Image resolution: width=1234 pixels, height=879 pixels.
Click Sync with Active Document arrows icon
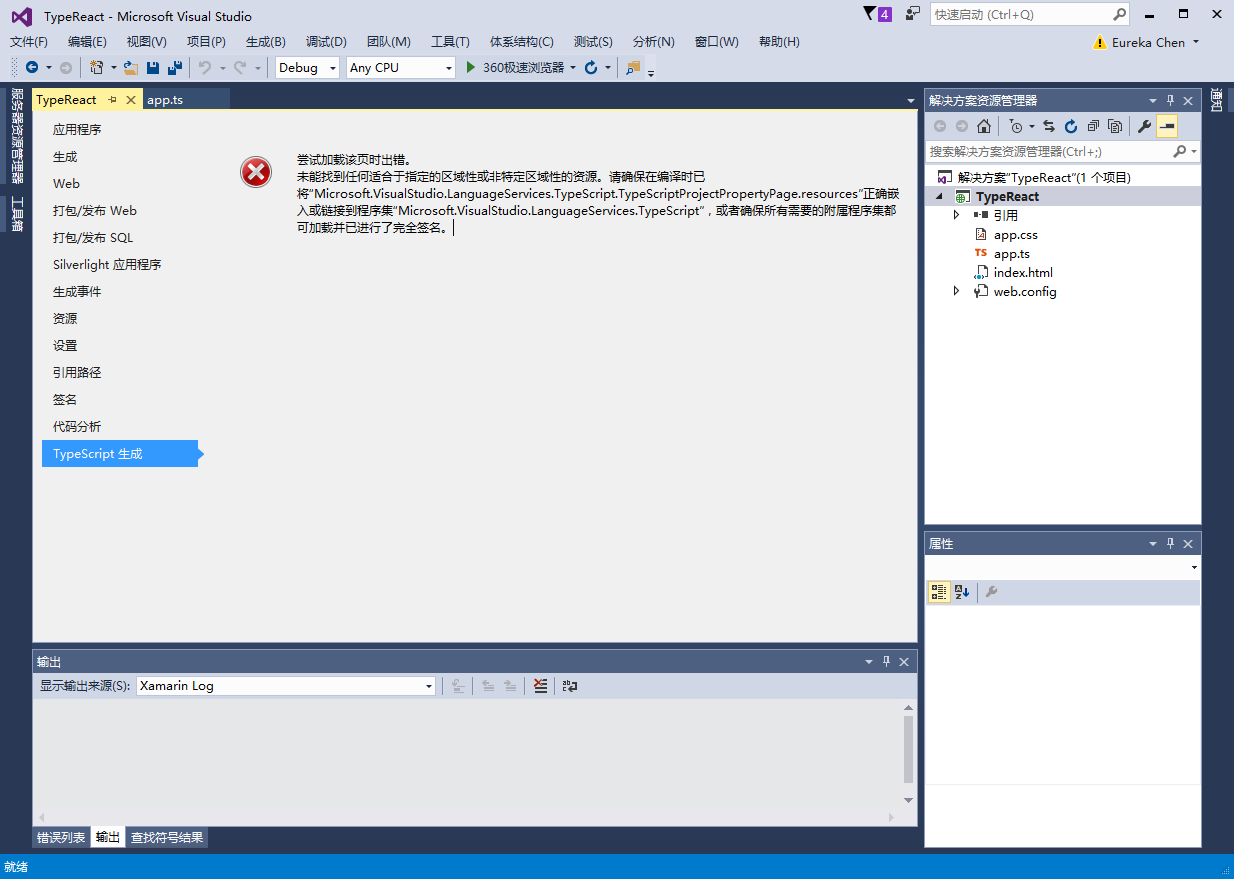pyautogui.click(x=1049, y=126)
